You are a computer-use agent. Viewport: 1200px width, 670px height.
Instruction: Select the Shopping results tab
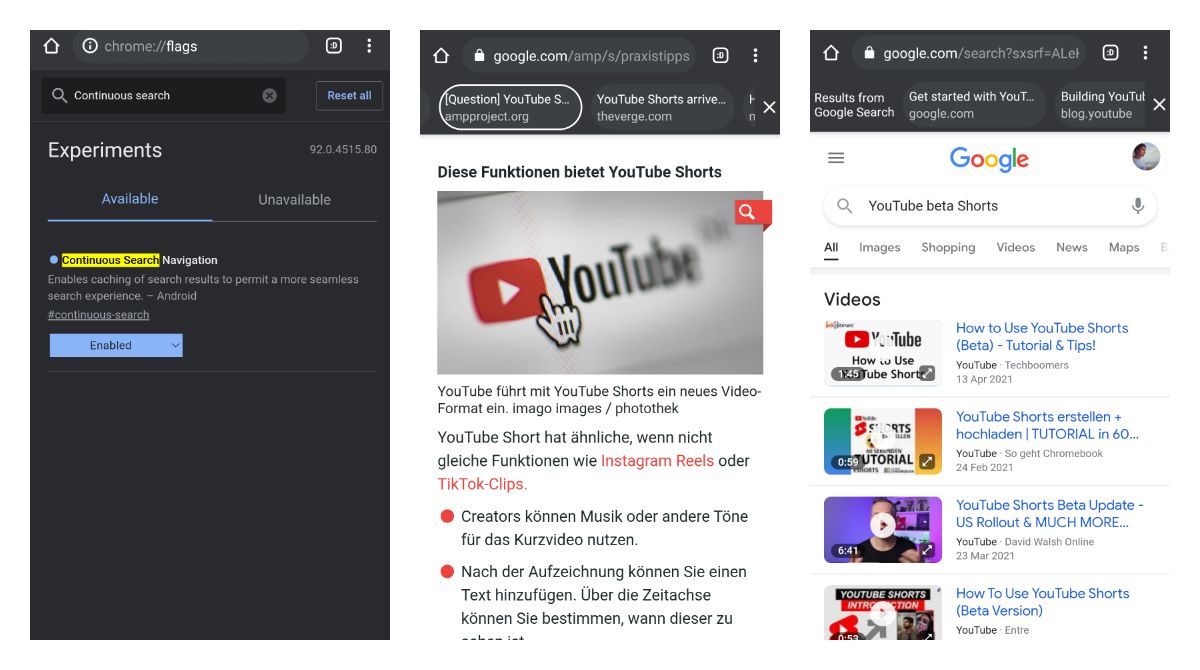[948, 248]
